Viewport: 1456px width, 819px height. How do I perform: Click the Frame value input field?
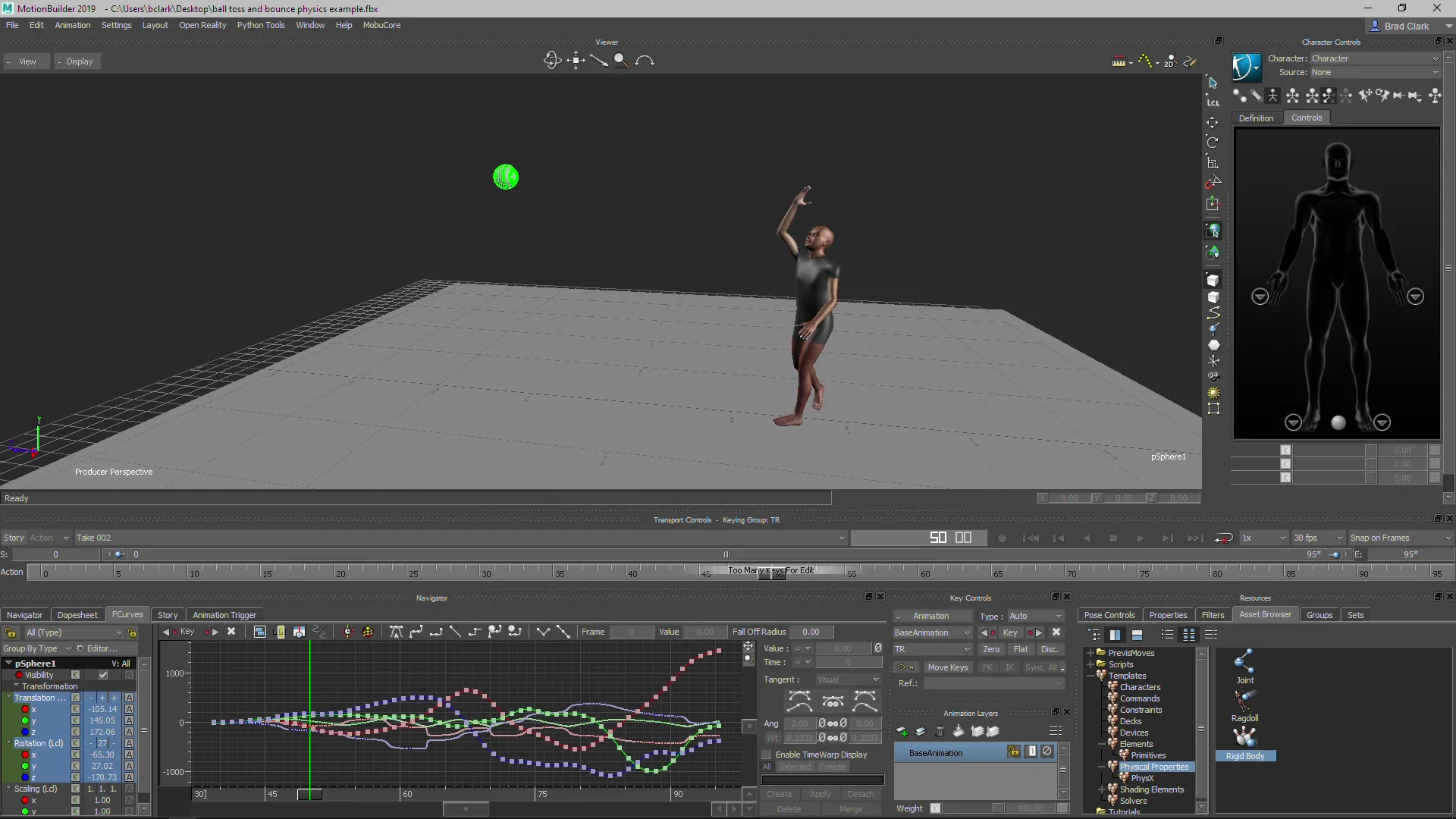pyautogui.click(x=632, y=632)
